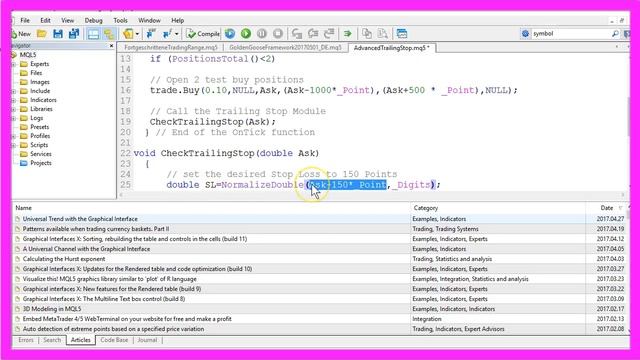
Task: Expand the styler icon's dropdown arrow
Action: (137, 34)
